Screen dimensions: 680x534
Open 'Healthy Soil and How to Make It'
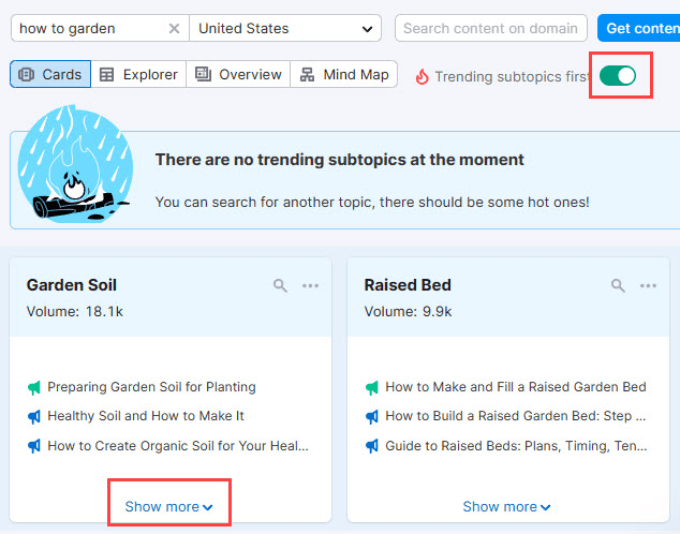point(146,416)
